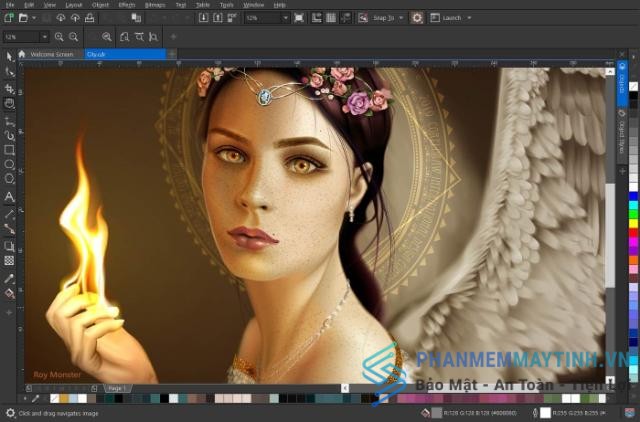Click the toolbox quick customize plus button
640x422 pixels.
pos(9,313)
